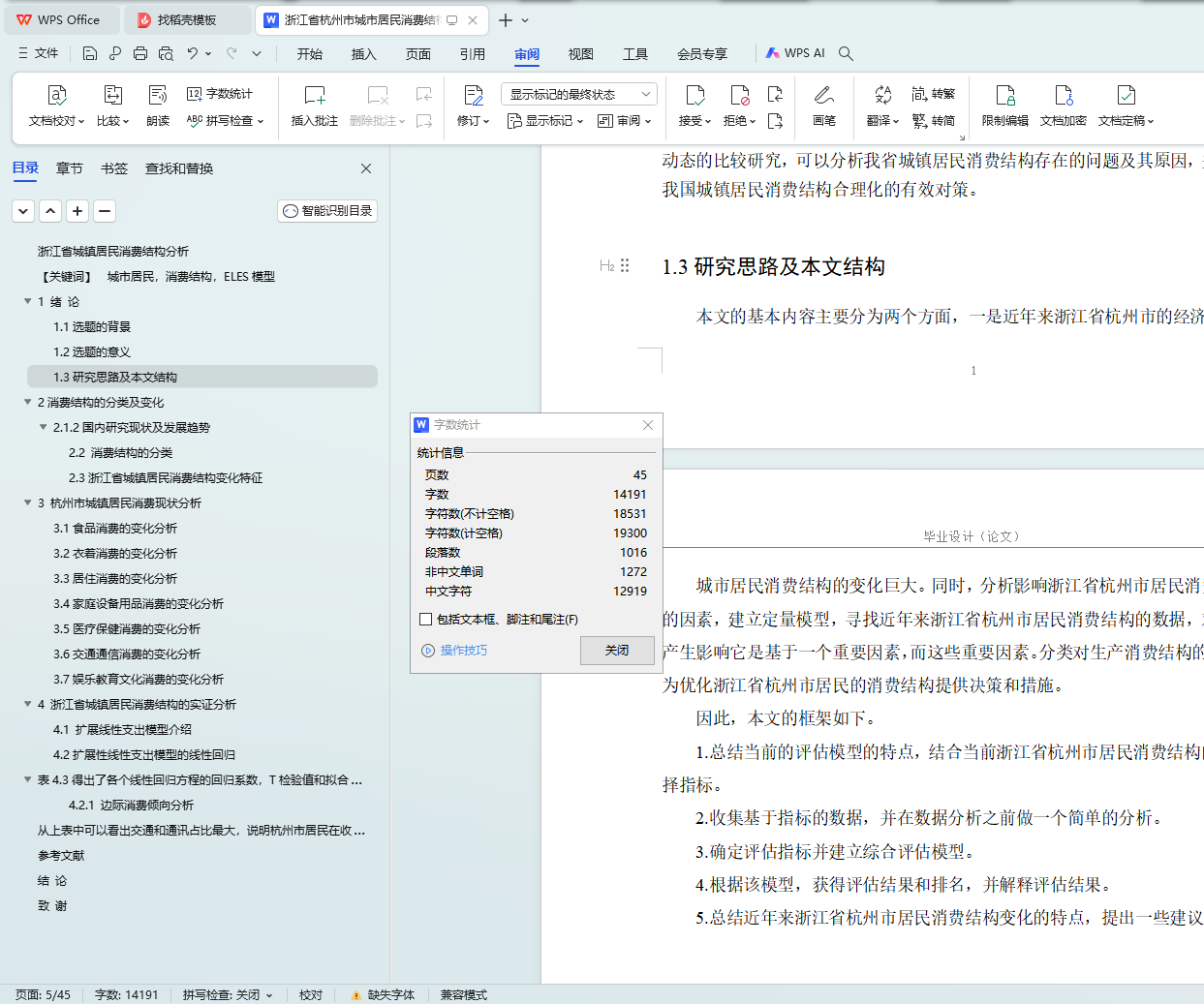Open the 审阅 pane dropdown
The image size is (1204, 1004).
pyautogui.click(x=624, y=121)
